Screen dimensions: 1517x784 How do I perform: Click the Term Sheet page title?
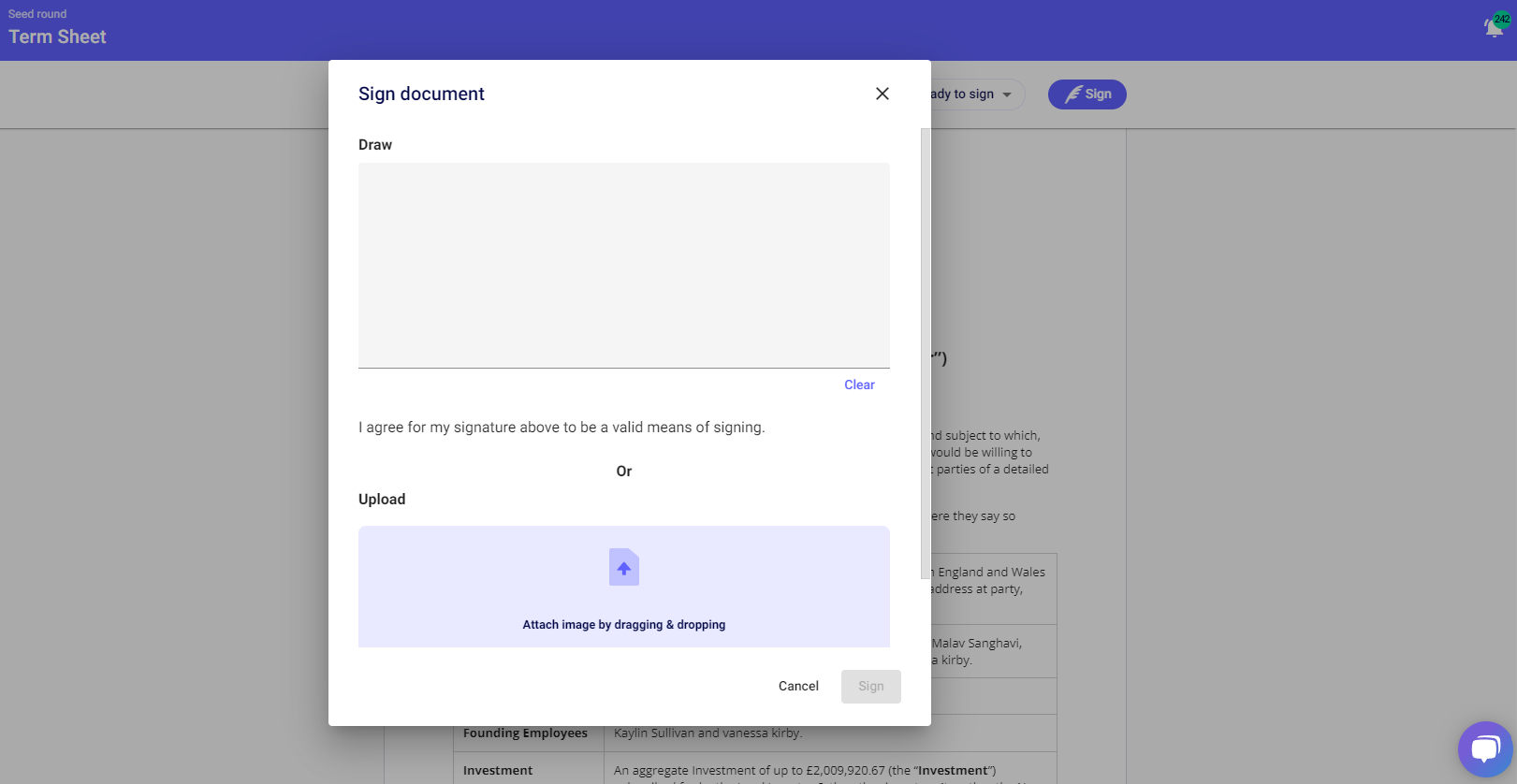57,37
